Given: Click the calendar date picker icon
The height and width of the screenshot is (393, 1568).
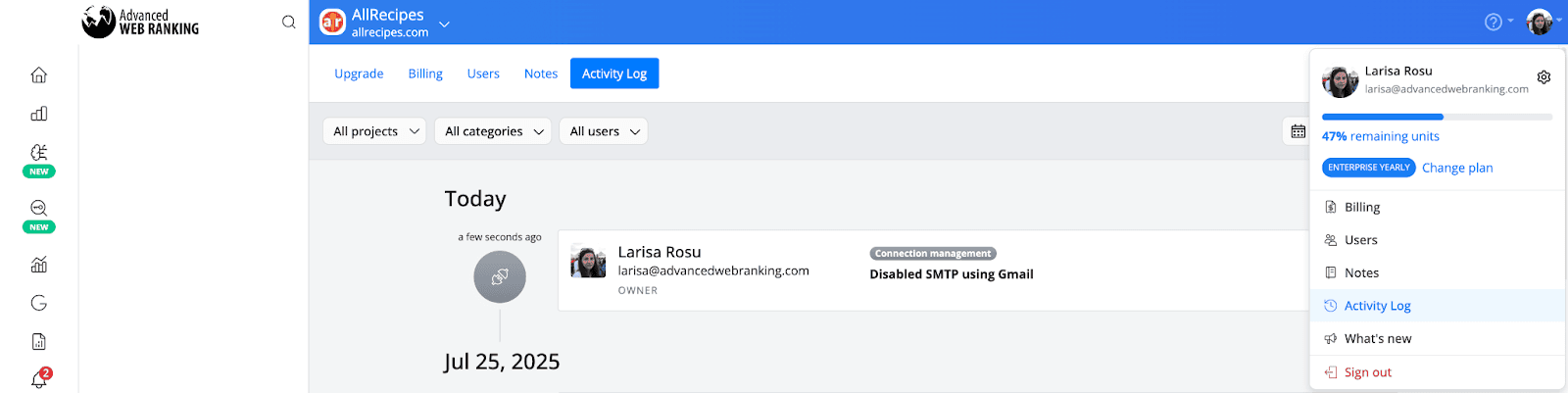Looking at the screenshot, I should [1298, 131].
